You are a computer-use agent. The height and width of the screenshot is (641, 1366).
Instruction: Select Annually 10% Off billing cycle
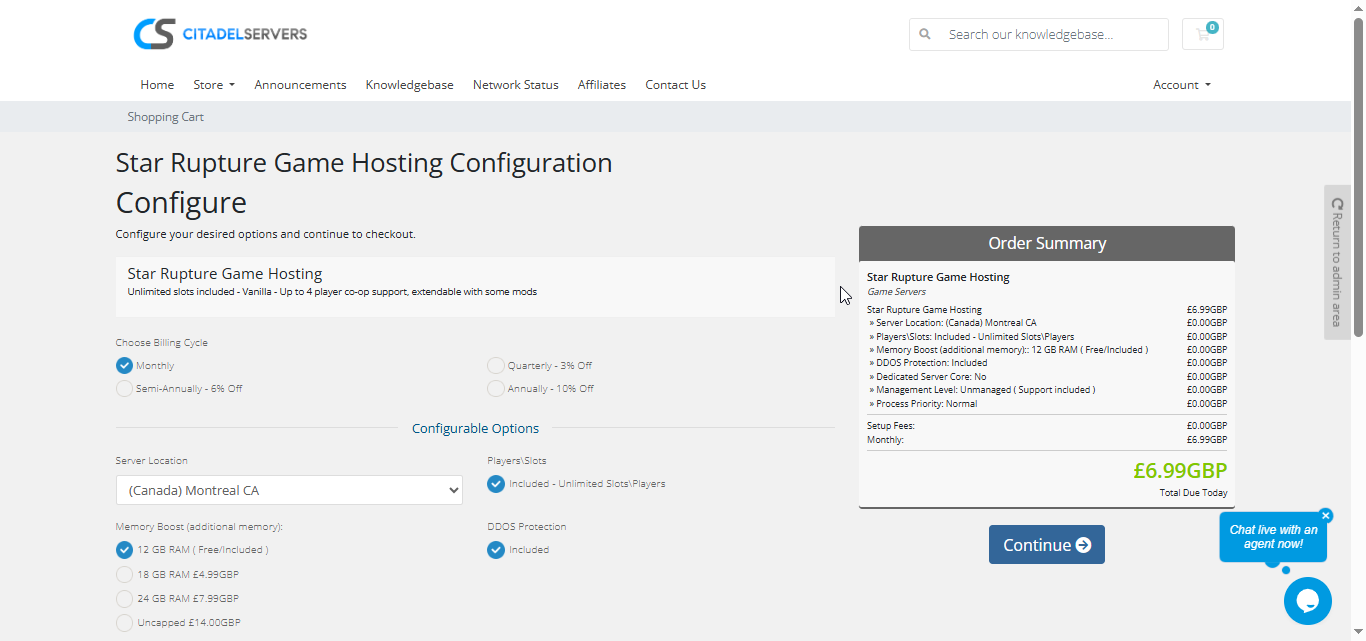496,389
